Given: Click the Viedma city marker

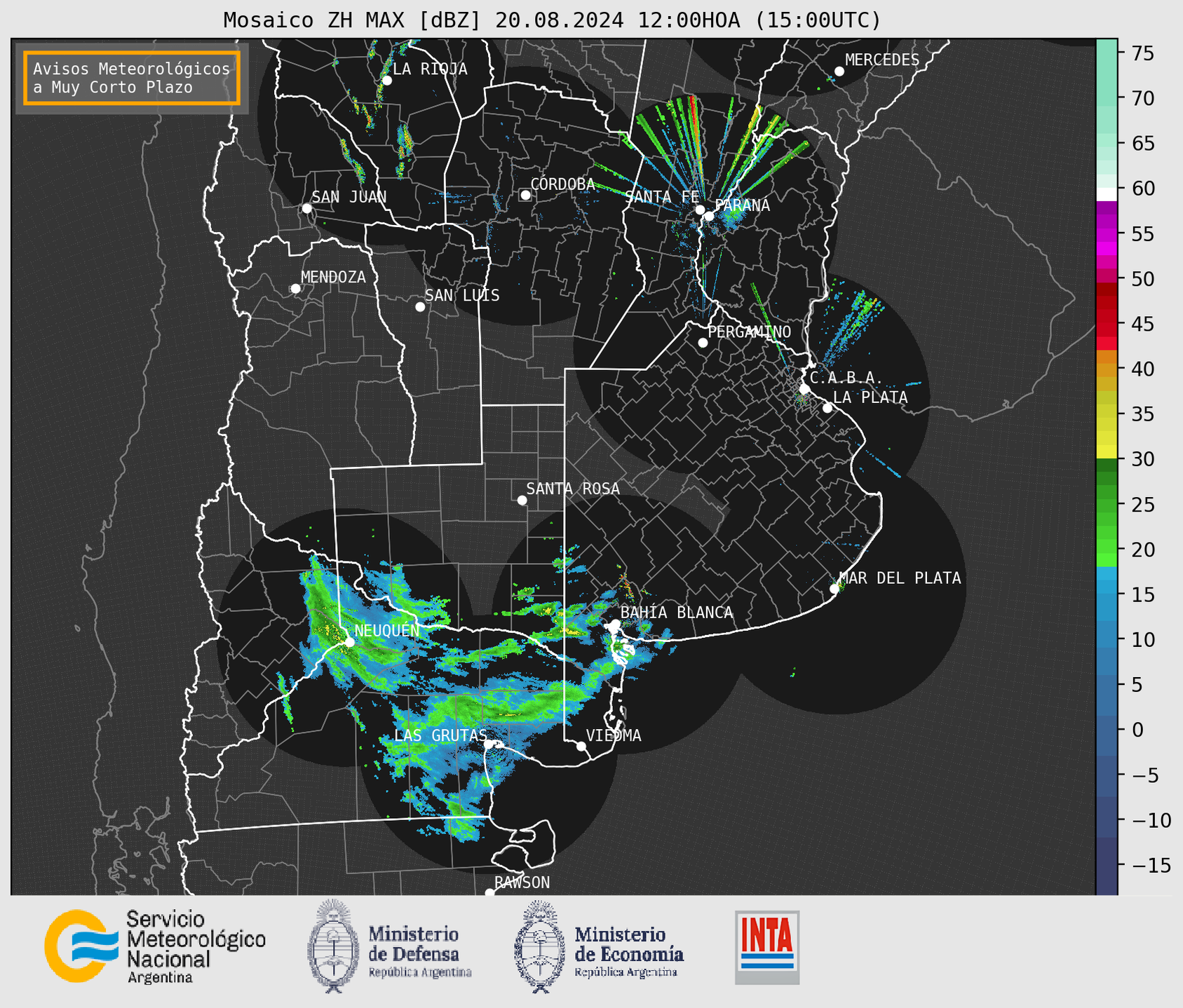Looking at the screenshot, I should click(x=581, y=746).
